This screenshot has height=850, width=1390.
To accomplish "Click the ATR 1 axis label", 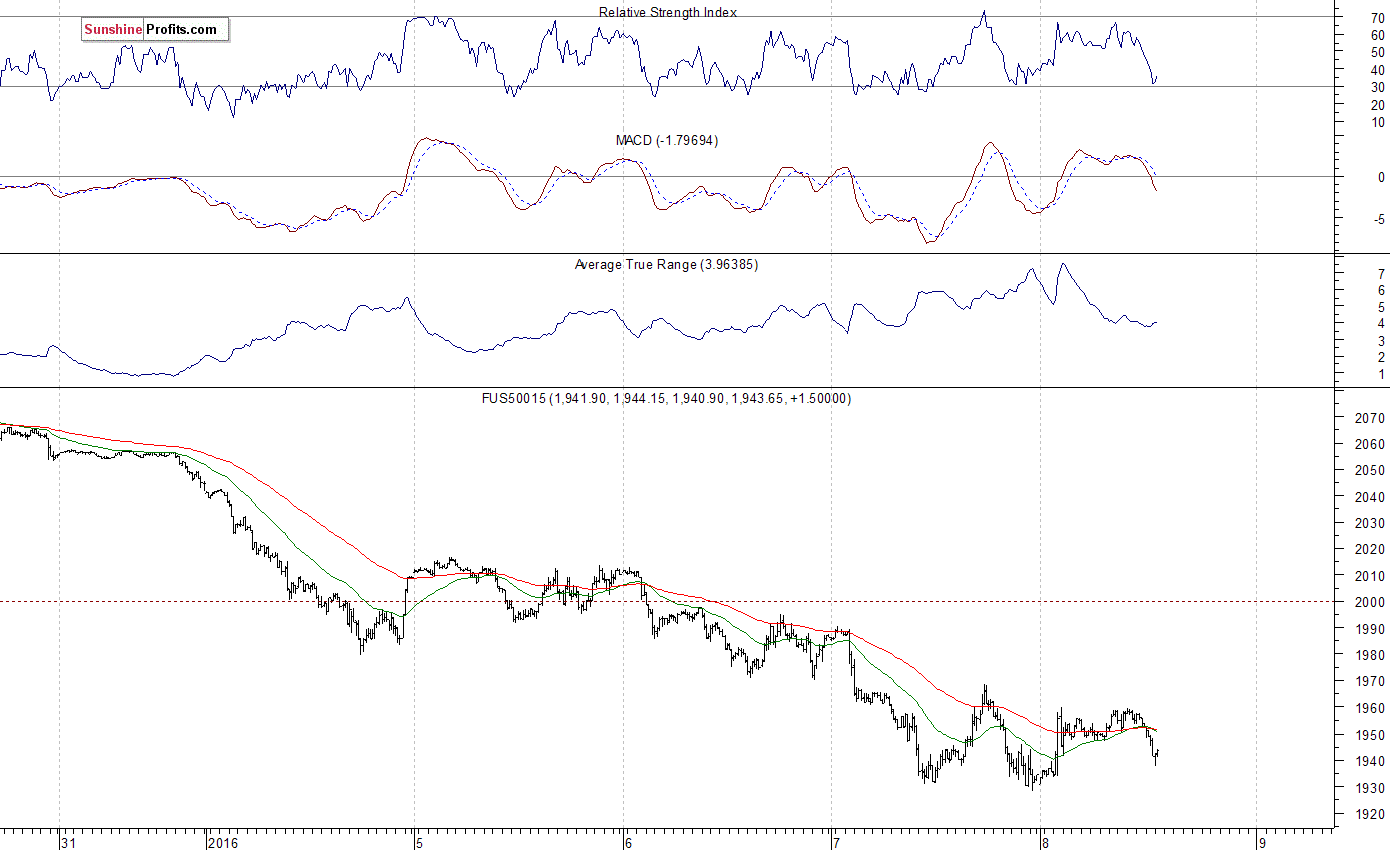I will (x=1381, y=375).
